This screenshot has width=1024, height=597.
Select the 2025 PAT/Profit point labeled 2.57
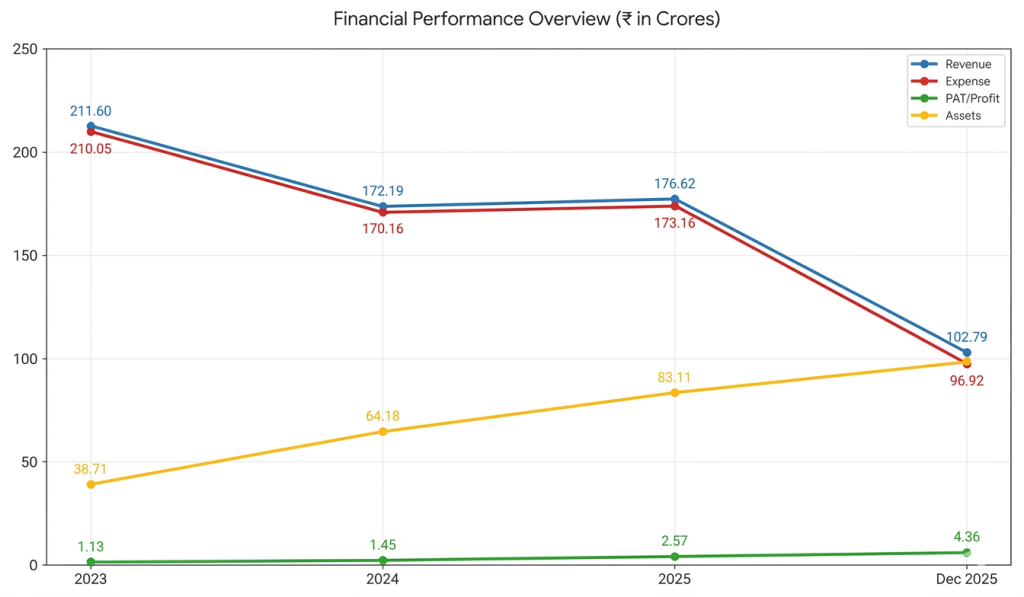(x=675, y=557)
